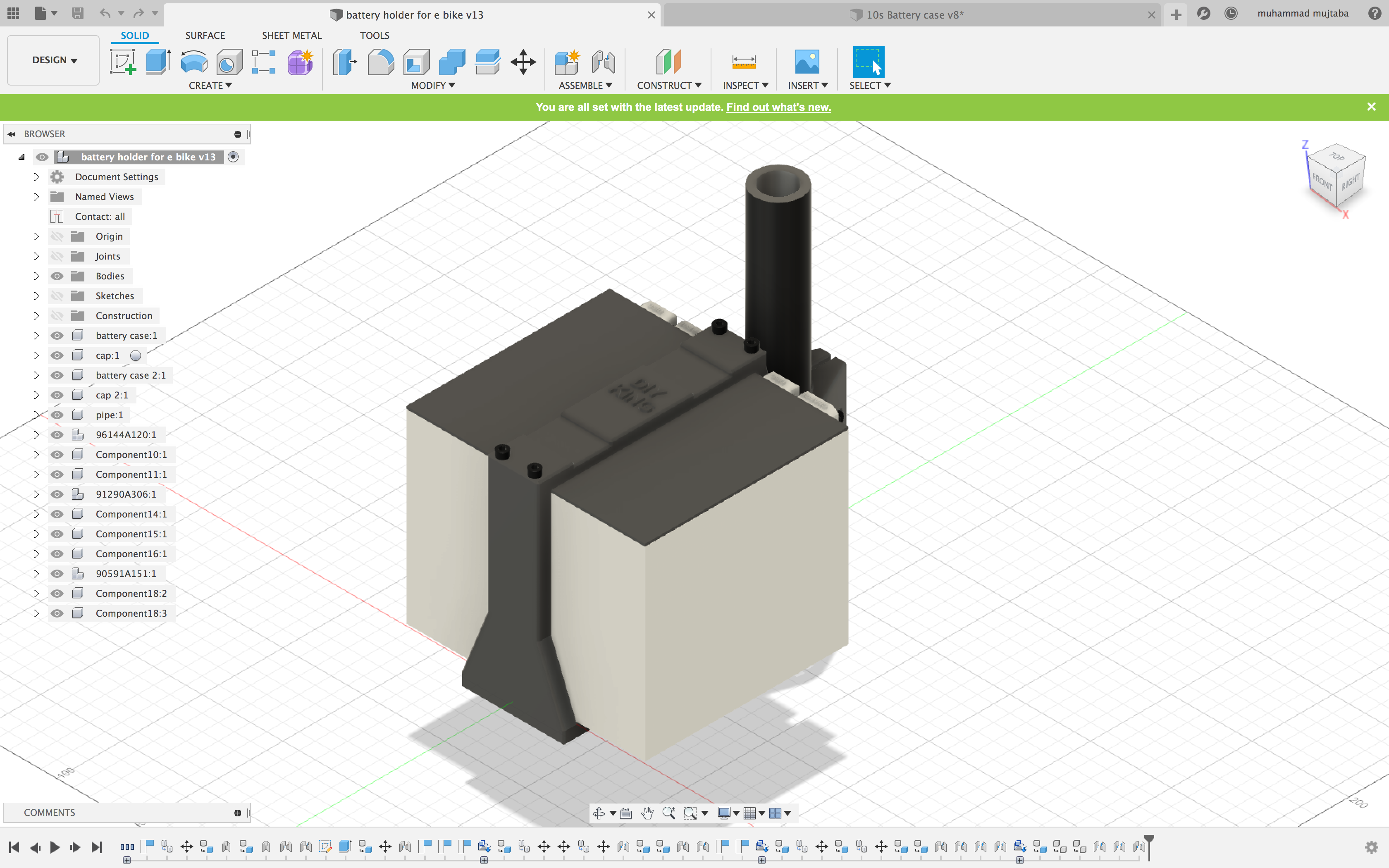The image size is (1389, 868).
Task: Select the Joint tool in Assemble
Action: pos(604,62)
